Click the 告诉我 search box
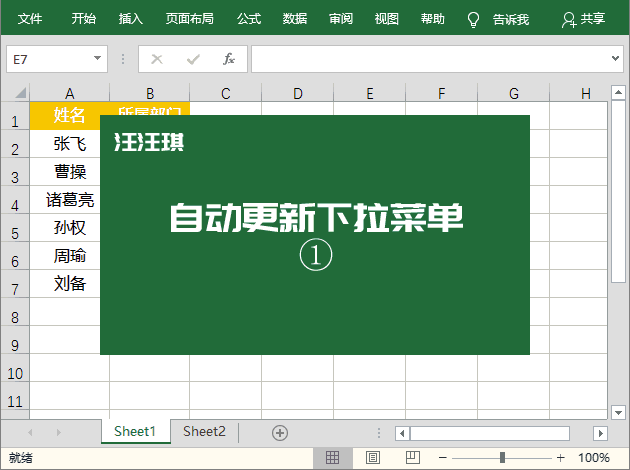This screenshot has height=470, width=630. pos(511,19)
